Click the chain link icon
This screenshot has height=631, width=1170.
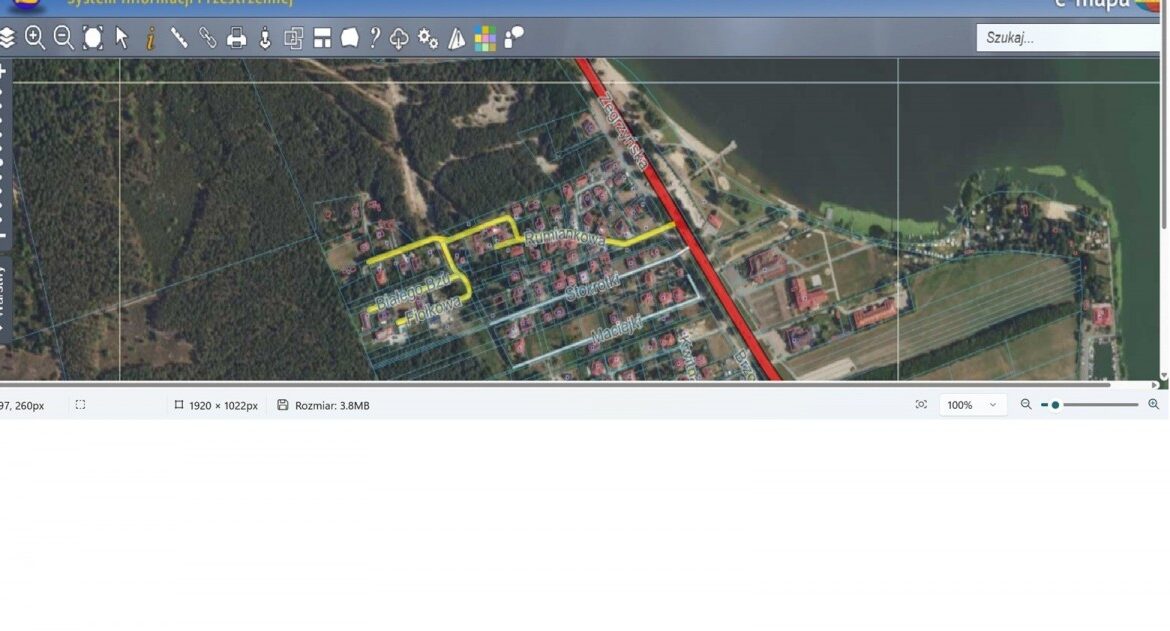tap(208, 38)
